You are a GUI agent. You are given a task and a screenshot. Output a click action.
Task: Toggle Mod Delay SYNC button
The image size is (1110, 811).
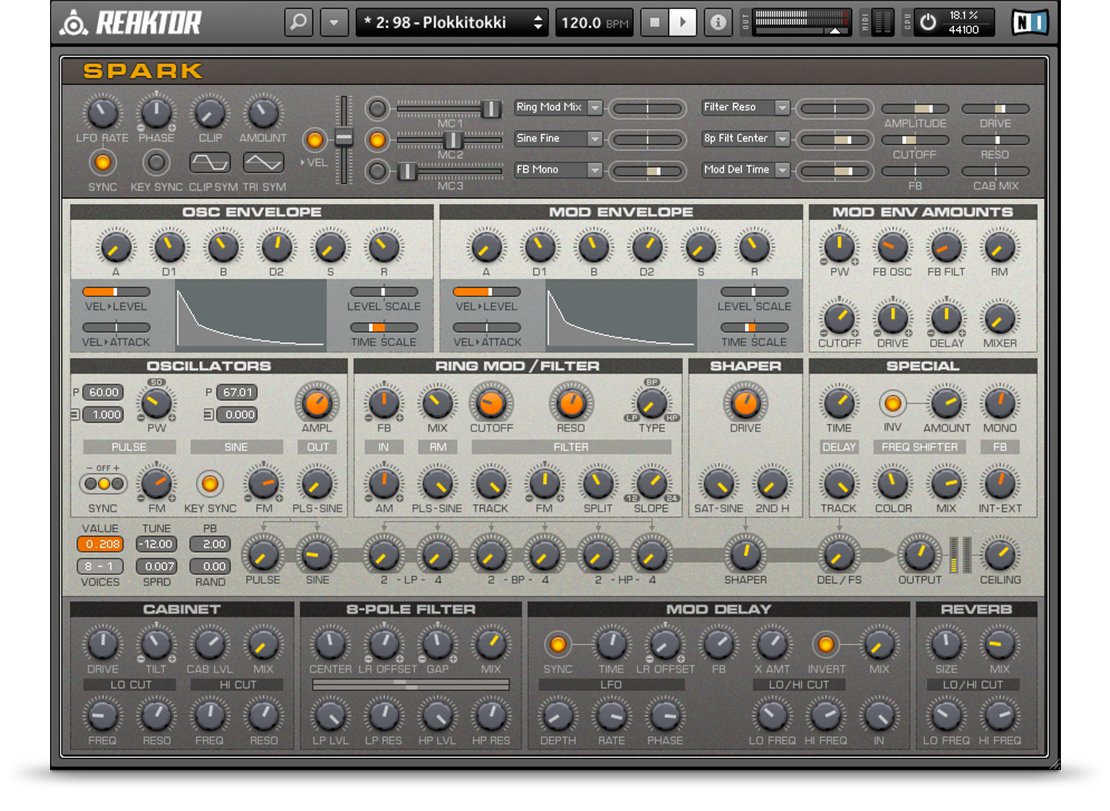(558, 645)
